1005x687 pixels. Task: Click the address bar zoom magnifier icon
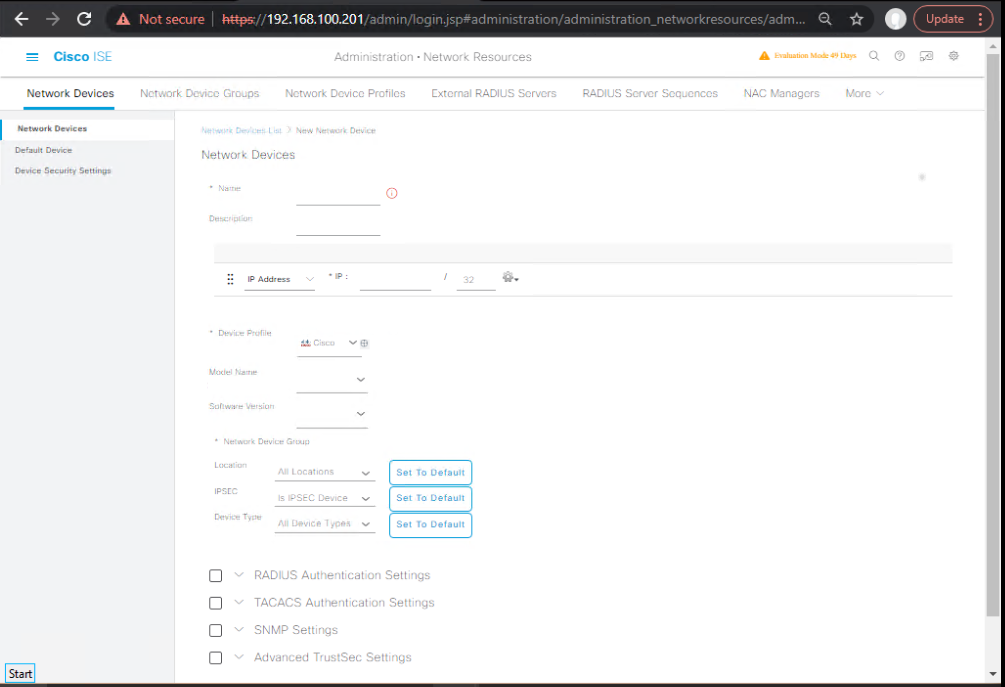[x=826, y=19]
